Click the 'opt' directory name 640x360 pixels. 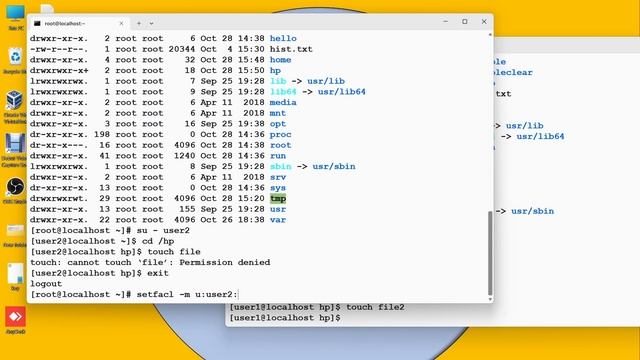coord(278,124)
